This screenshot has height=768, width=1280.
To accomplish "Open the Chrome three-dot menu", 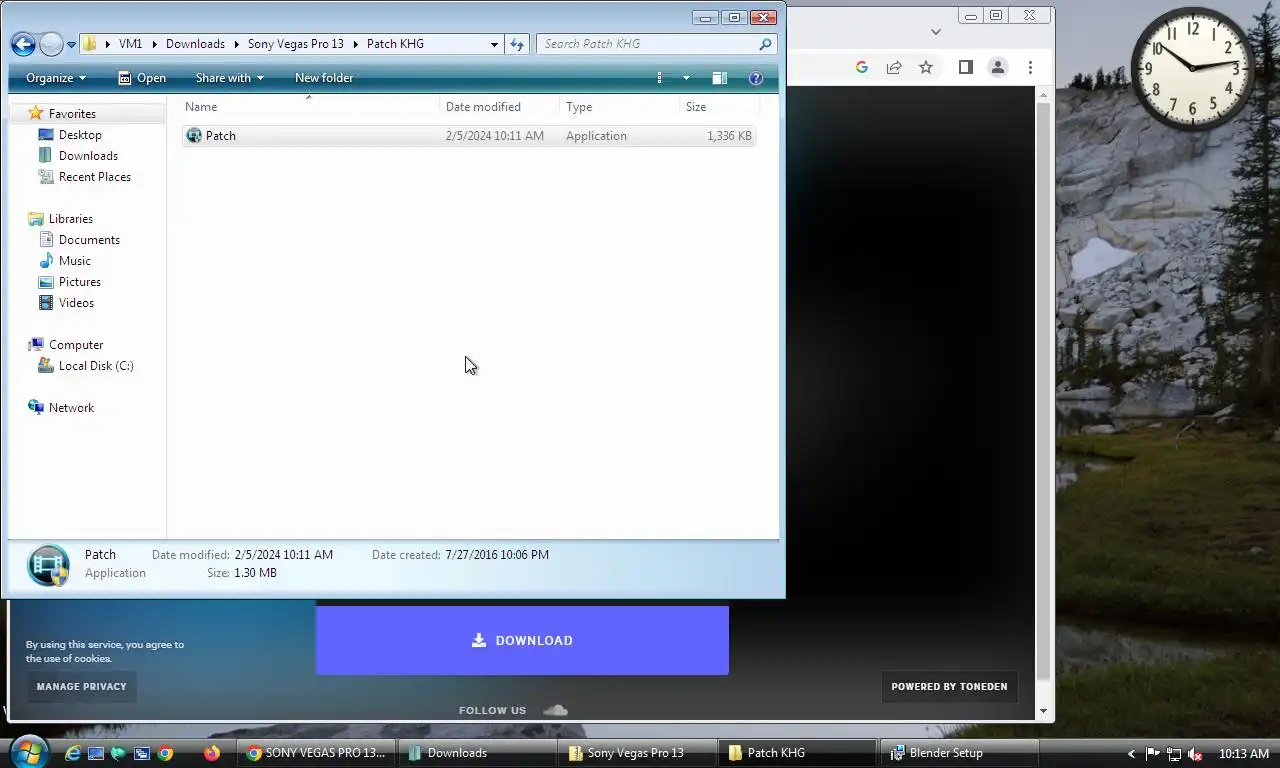I will pyautogui.click(x=1030, y=67).
